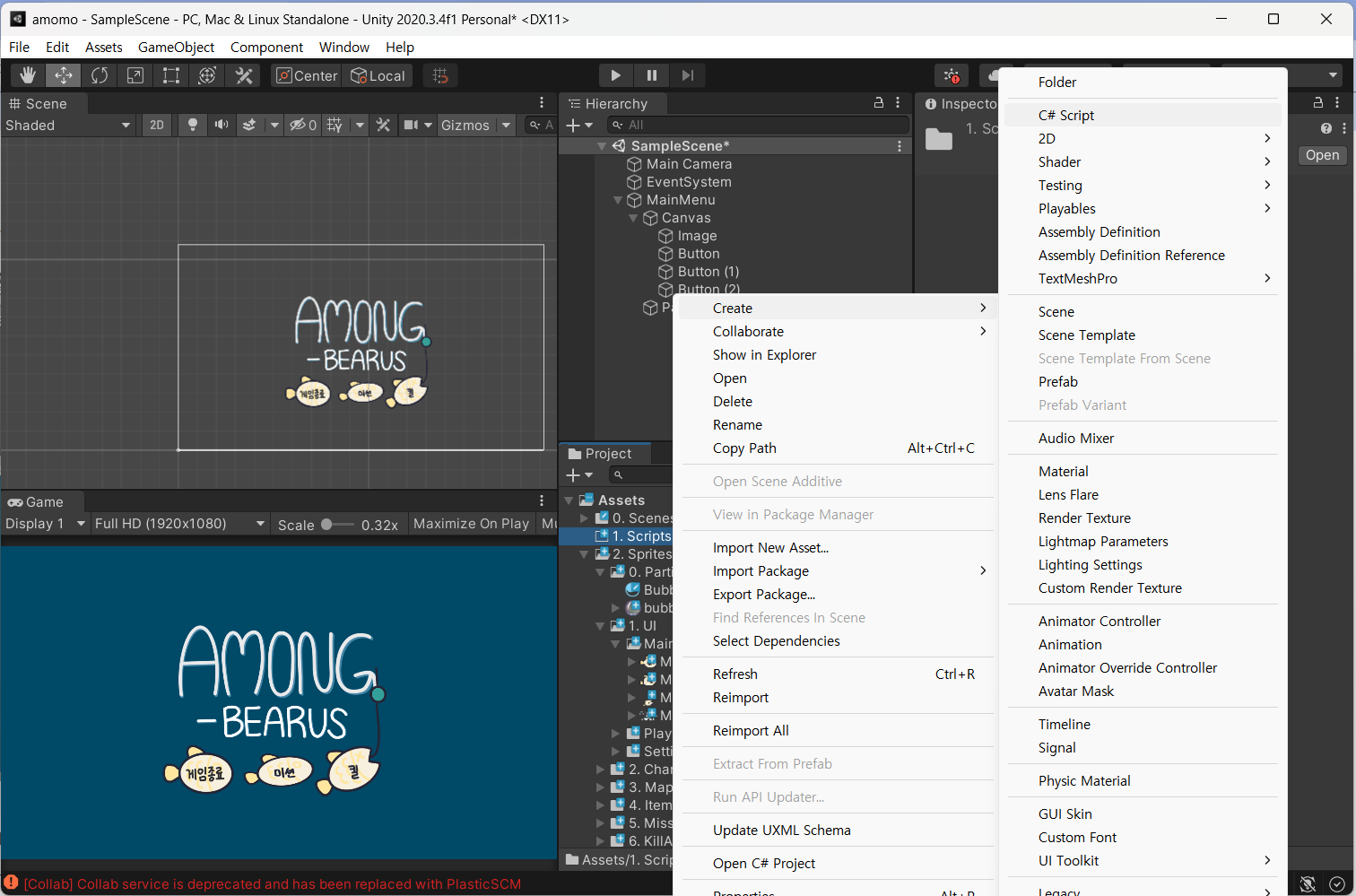Toggle Scene lighting
The image size is (1356, 896).
point(192,125)
